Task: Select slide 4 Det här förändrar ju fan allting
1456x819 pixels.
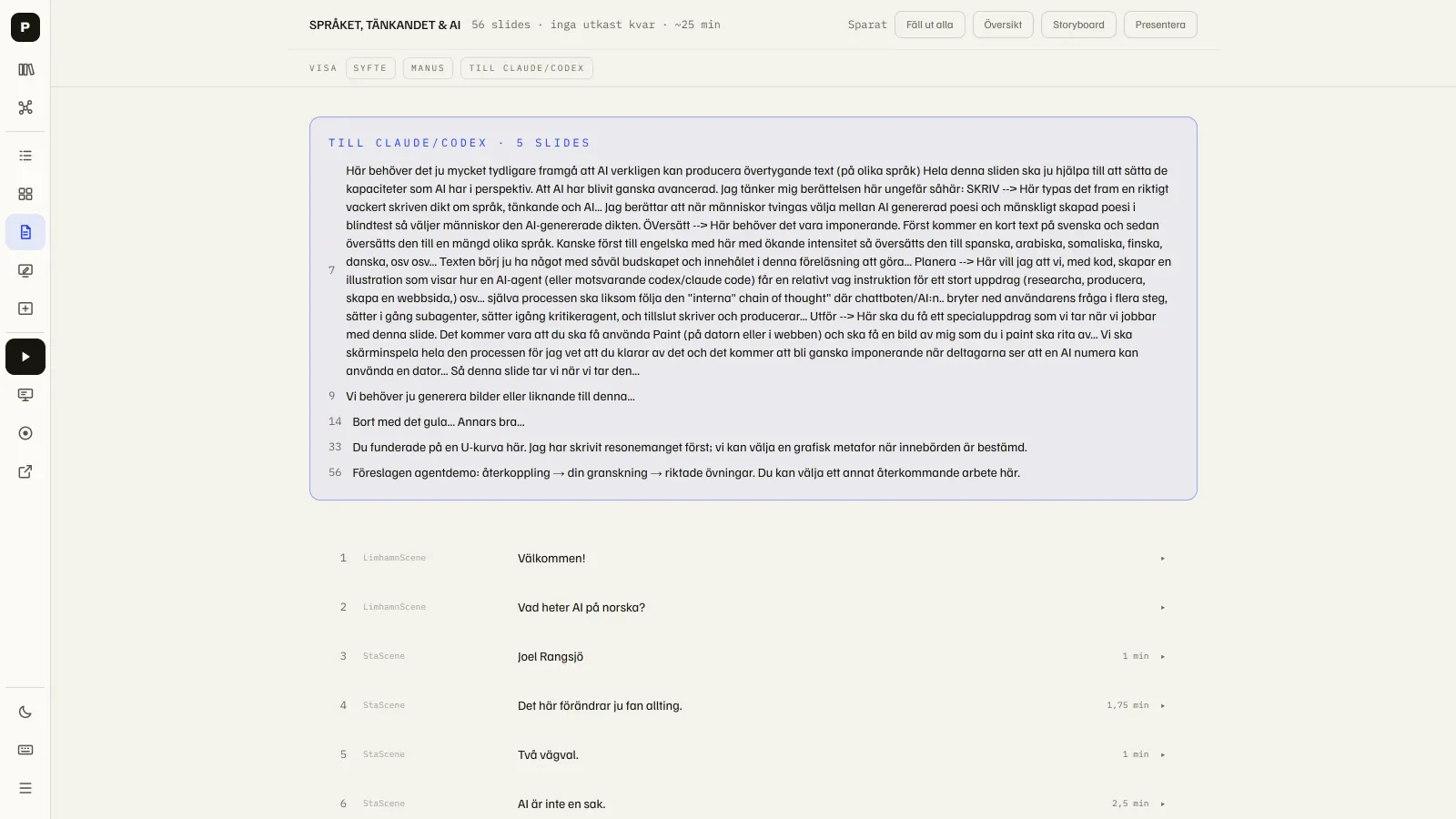Action: click(x=753, y=705)
